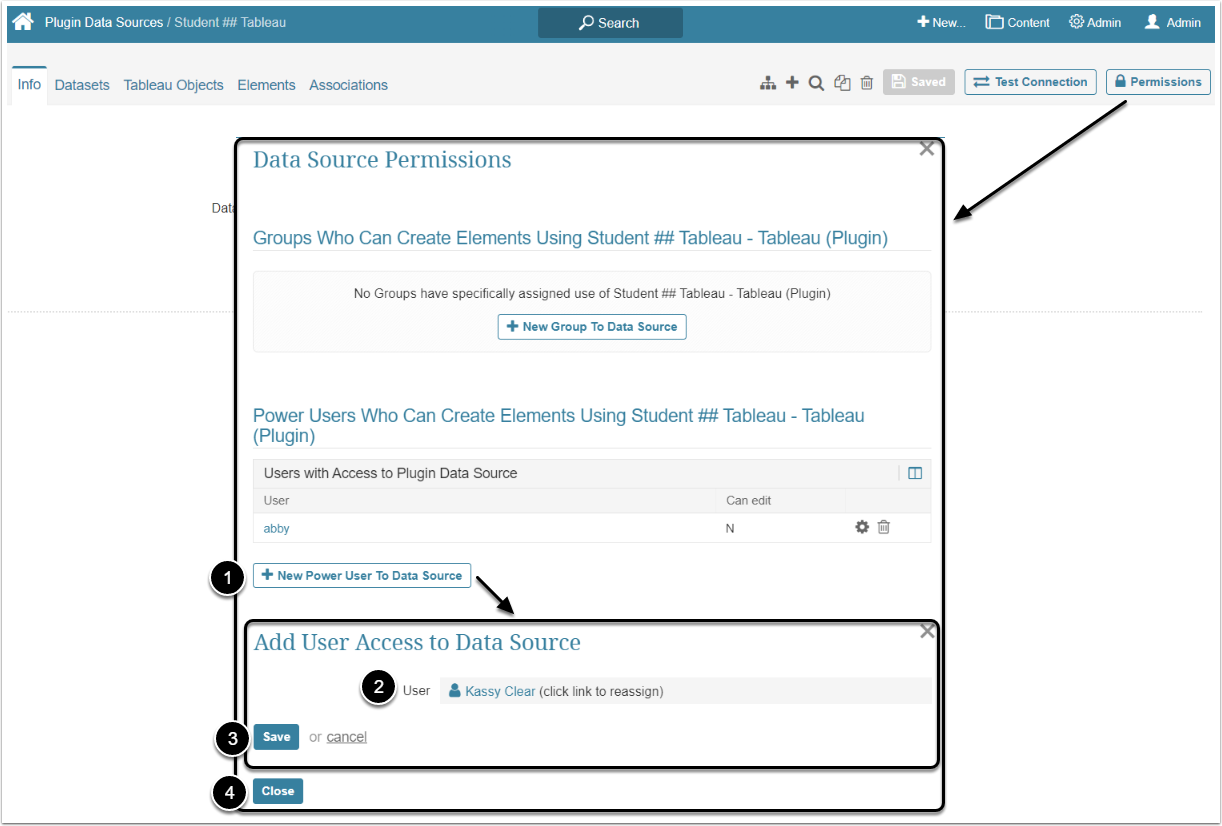Image resolution: width=1222 pixels, height=826 pixels.
Task: Click the N value in Can edit column
Action: (x=730, y=528)
